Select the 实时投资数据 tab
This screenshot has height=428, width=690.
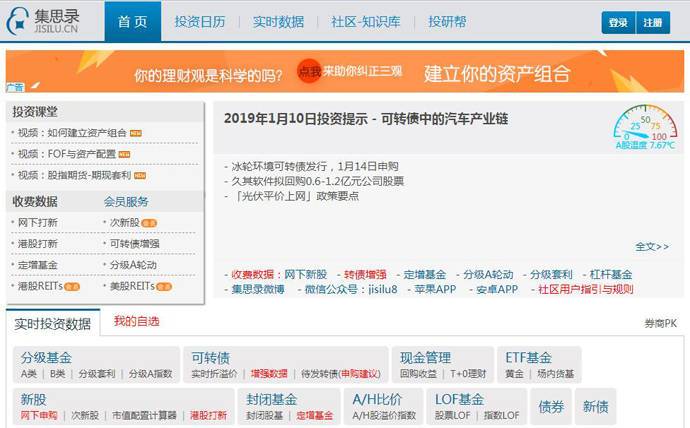point(52,324)
